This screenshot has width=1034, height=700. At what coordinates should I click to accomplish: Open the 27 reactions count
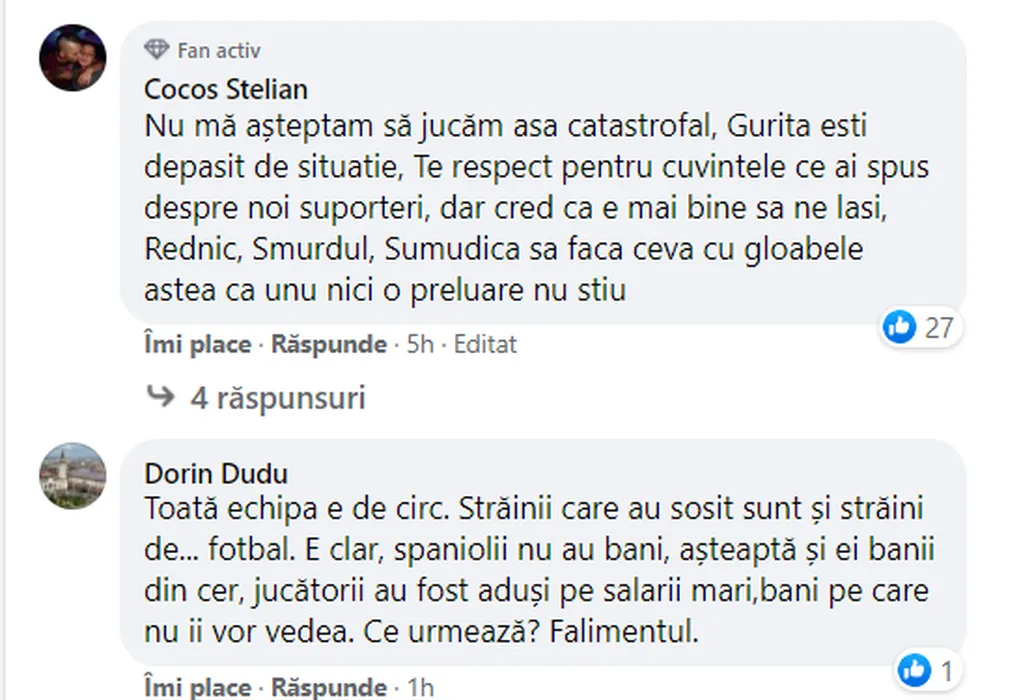[x=937, y=326]
